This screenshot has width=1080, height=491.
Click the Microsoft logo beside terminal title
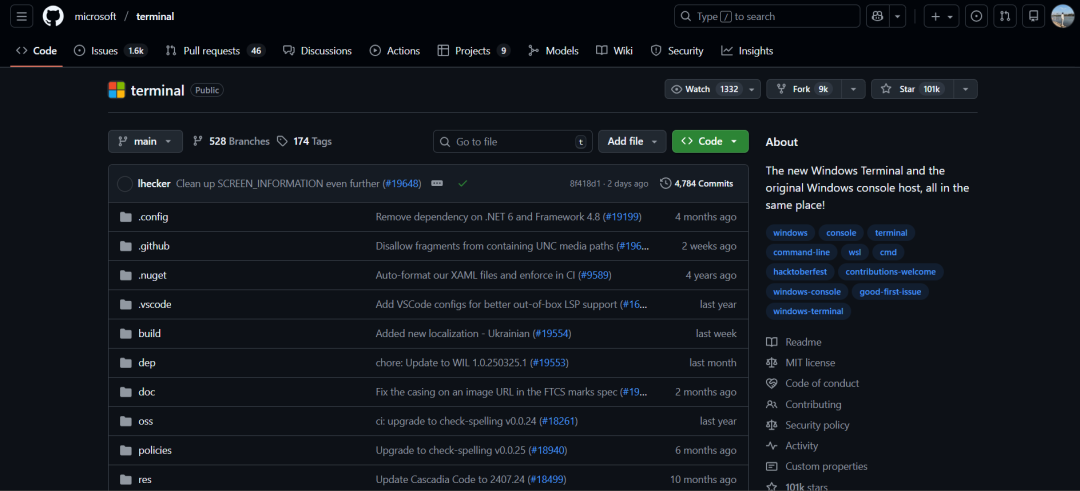tap(116, 90)
